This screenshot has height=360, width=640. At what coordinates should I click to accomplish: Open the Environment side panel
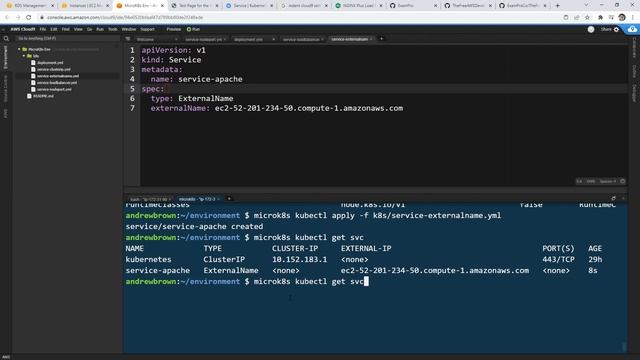pyautogui.click(x=6, y=57)
